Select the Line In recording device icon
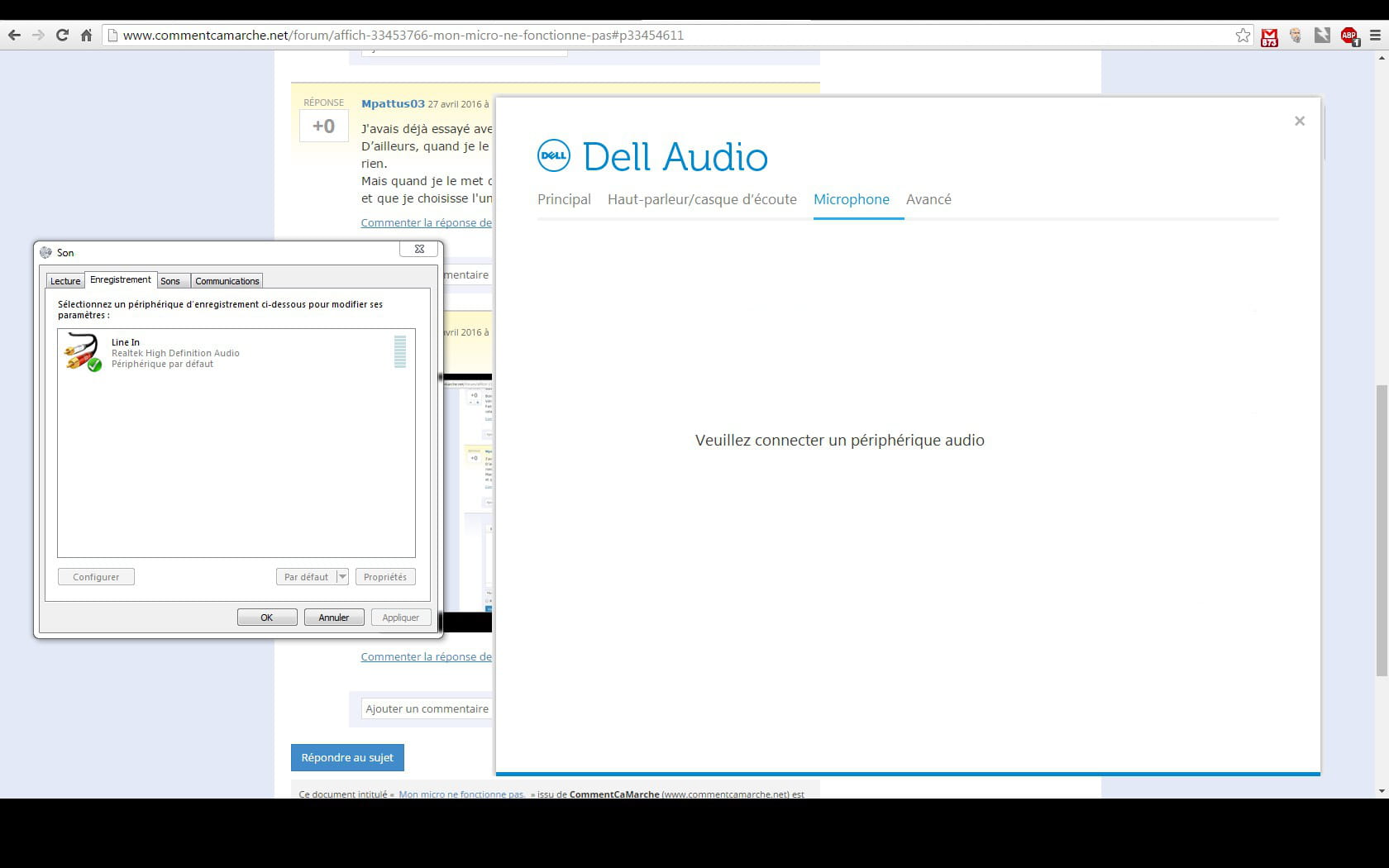The image size is (1389, 868). coord(83,352)
